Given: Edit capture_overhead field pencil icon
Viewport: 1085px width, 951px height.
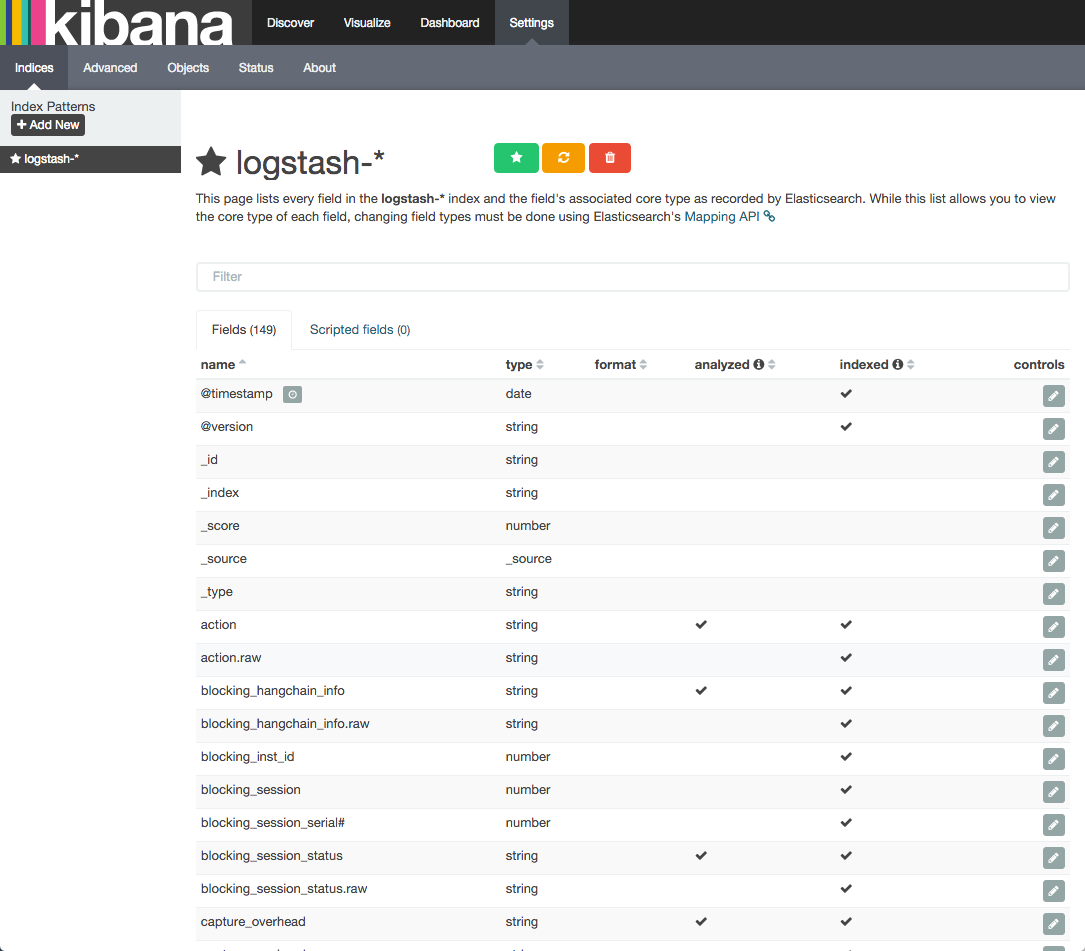Looking at the screenshot, I should click(1053, 924).
